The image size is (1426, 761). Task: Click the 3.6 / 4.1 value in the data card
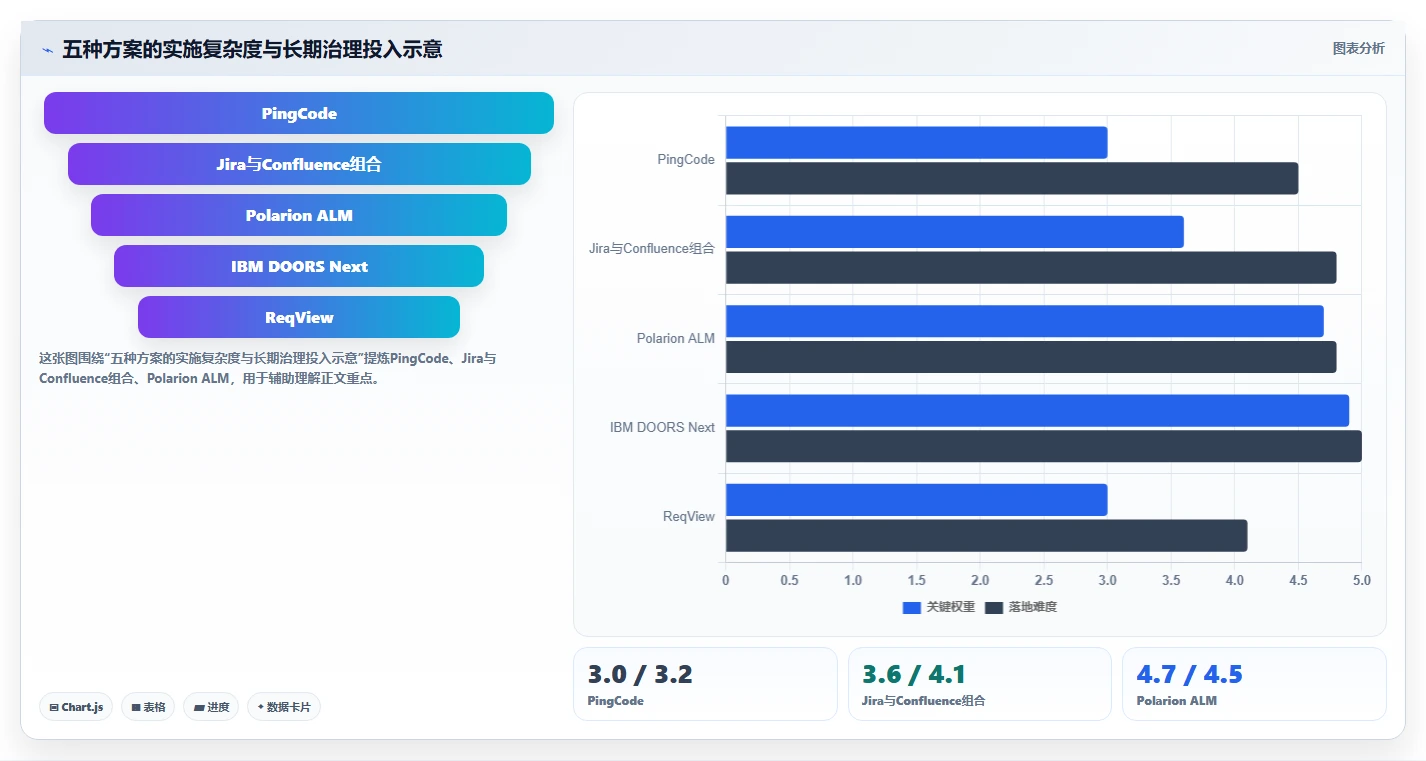click(914, 675)
